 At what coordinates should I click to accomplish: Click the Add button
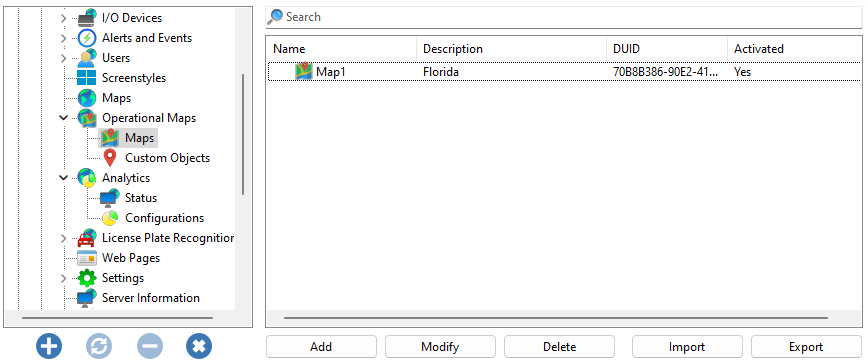click(x=321, y=347)
